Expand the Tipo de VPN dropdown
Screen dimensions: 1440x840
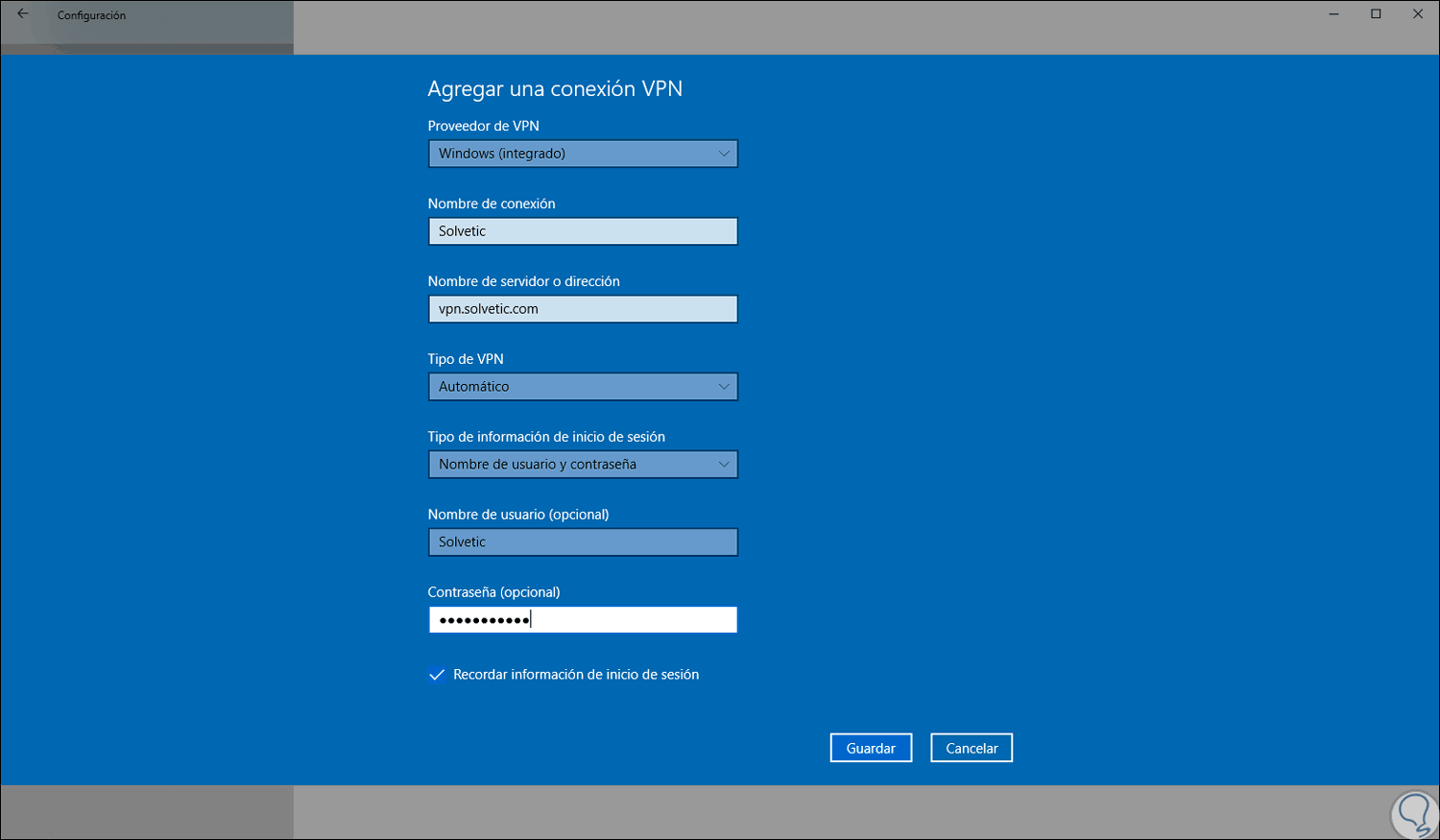pos(583,387)
